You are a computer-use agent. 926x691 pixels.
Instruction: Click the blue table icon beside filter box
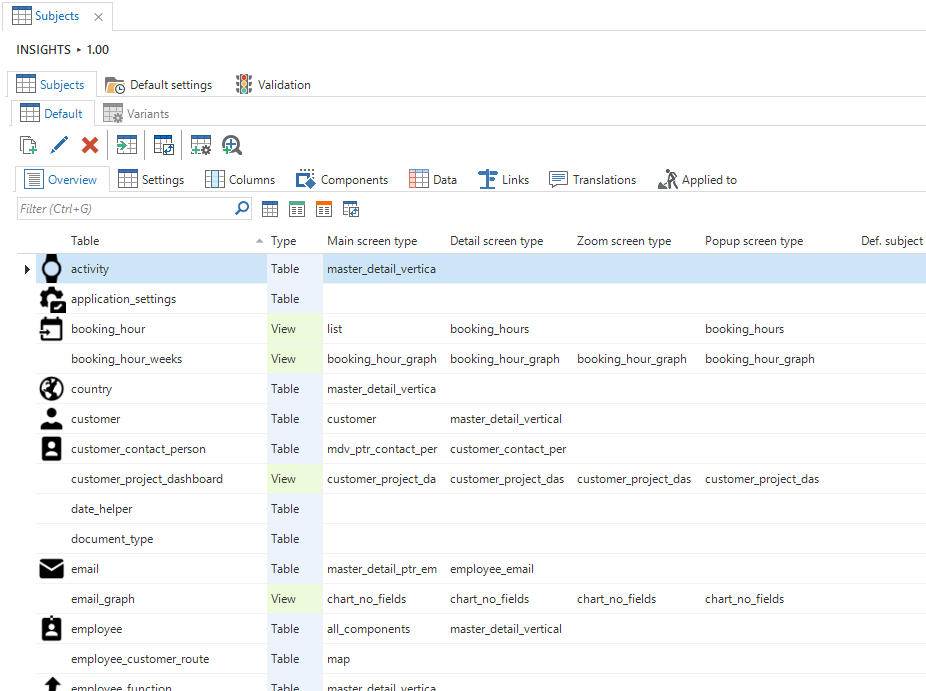[x=270, y=209]
